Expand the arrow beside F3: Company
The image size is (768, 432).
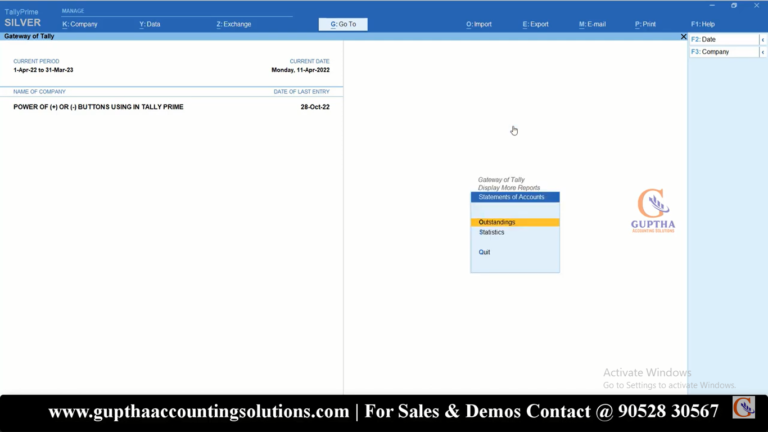point(763,52)
